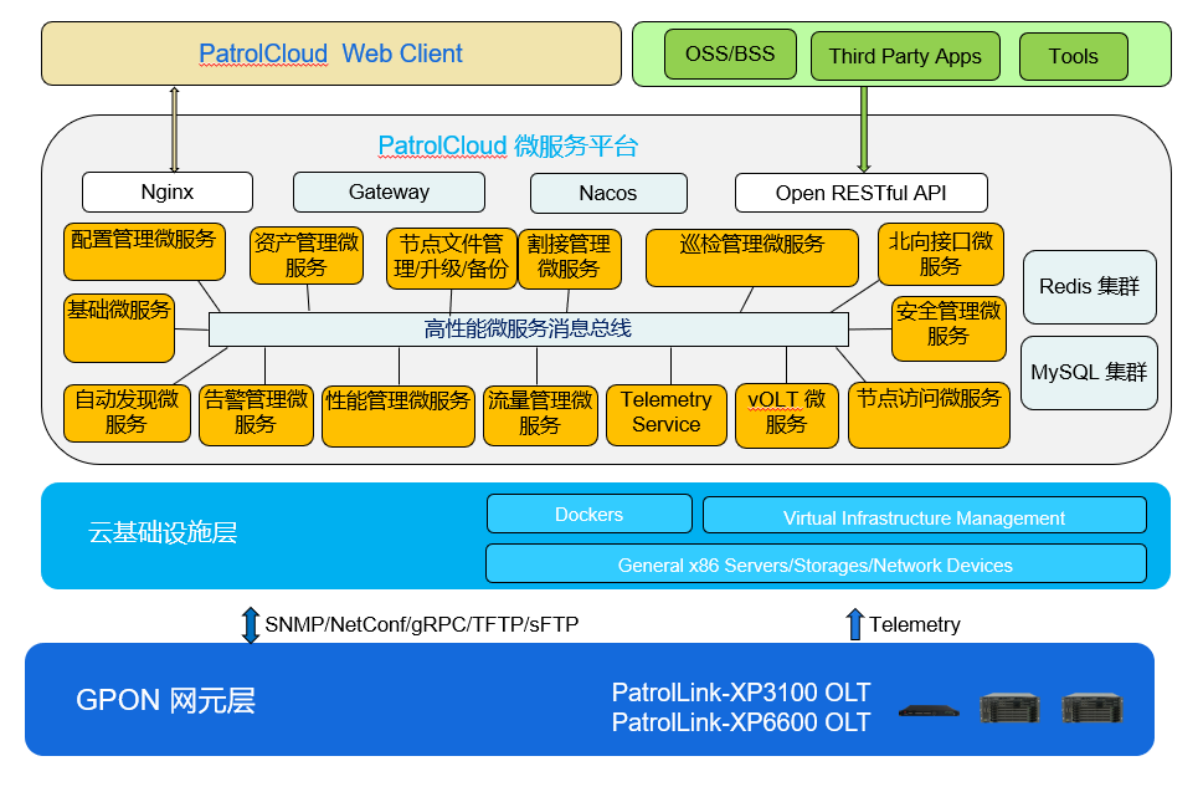This screenshot has height=797, width=1199.
Task: Select the Nginx box
Action: pyautogui.click(x=167, y=192)
